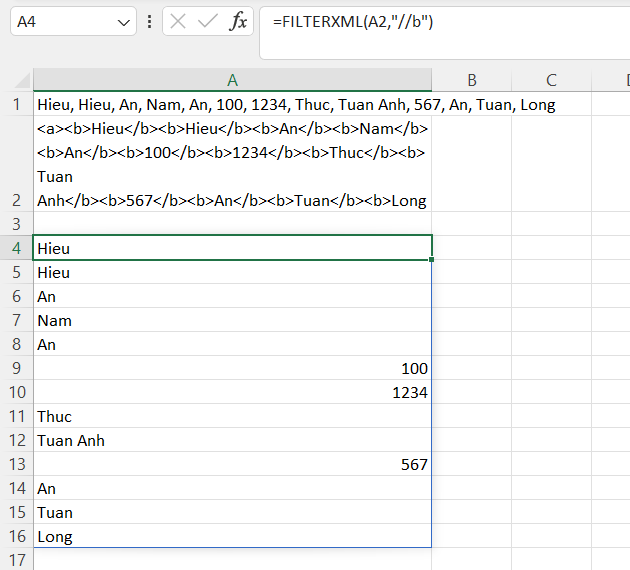This screenshot has width=630, height=570.
Task: Select the cell containing 567
Action: click(232, 465)
